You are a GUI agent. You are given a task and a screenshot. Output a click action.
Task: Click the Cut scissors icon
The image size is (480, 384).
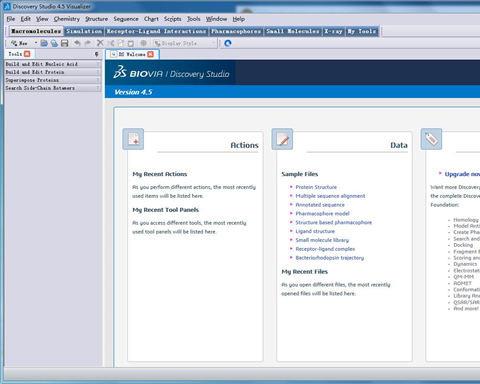(111, 43)
